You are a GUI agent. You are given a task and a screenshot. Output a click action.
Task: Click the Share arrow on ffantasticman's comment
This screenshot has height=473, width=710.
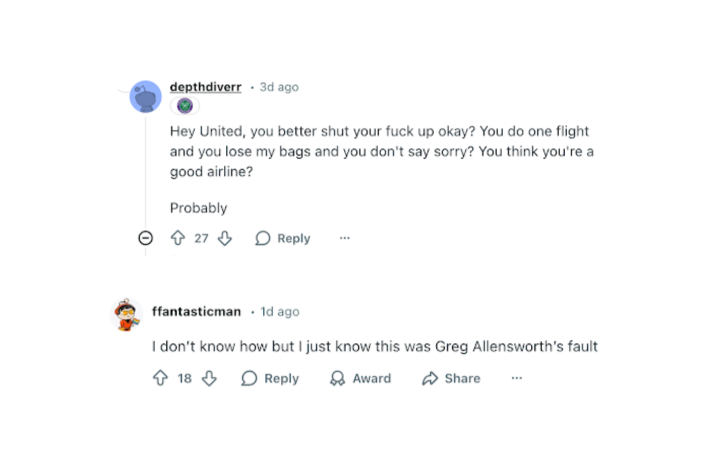[431, 378]
